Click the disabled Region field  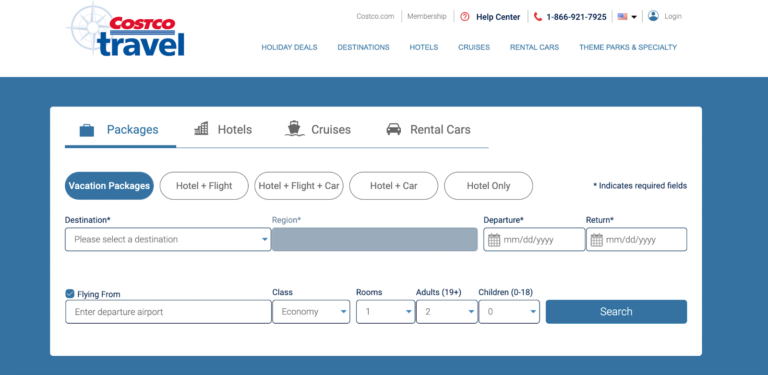(375, 239)
